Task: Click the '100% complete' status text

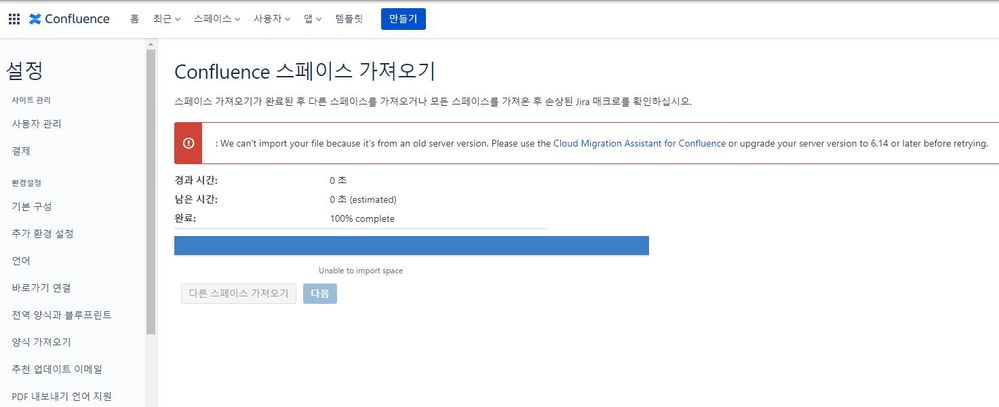Action: point(362,219)
